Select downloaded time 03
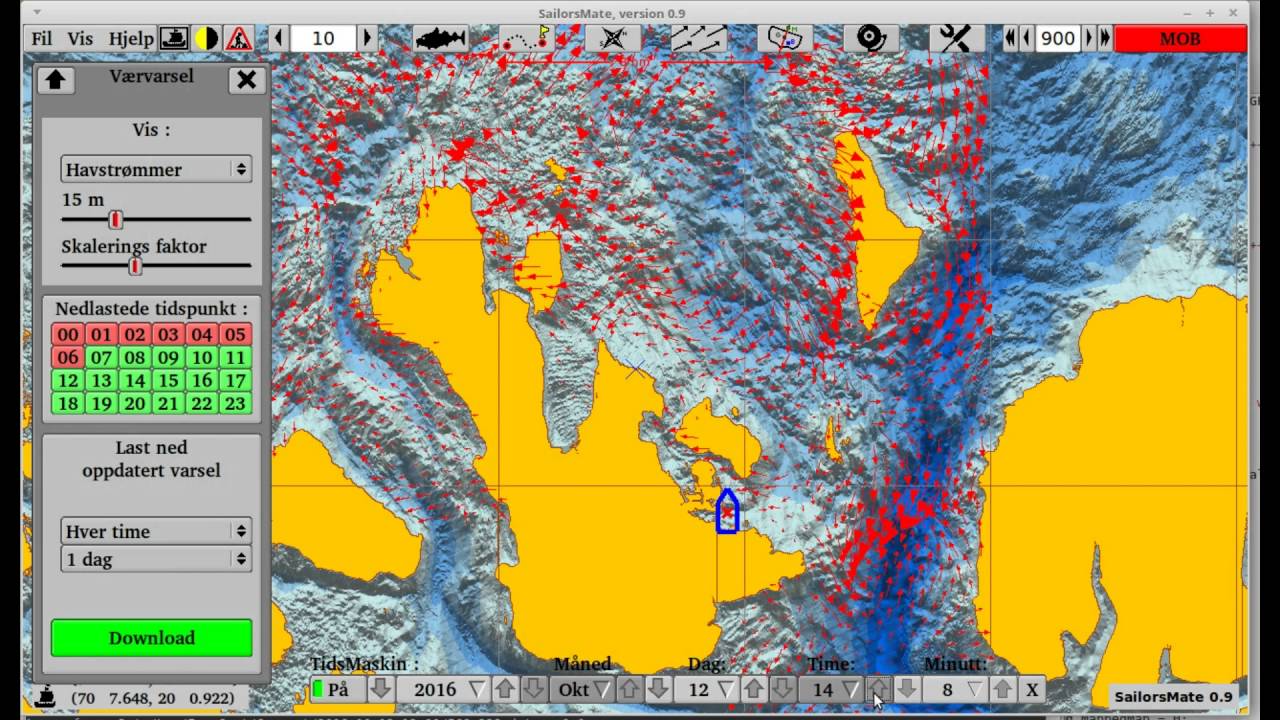Image resolution: width=1280 pixels, height=720 pixels. click(168, 335)
